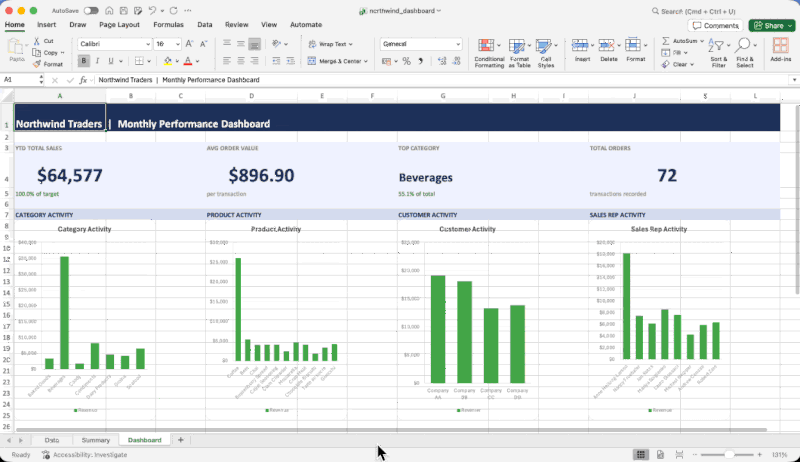Switch to the Review ribbon tab

click(x=237, y=24)
